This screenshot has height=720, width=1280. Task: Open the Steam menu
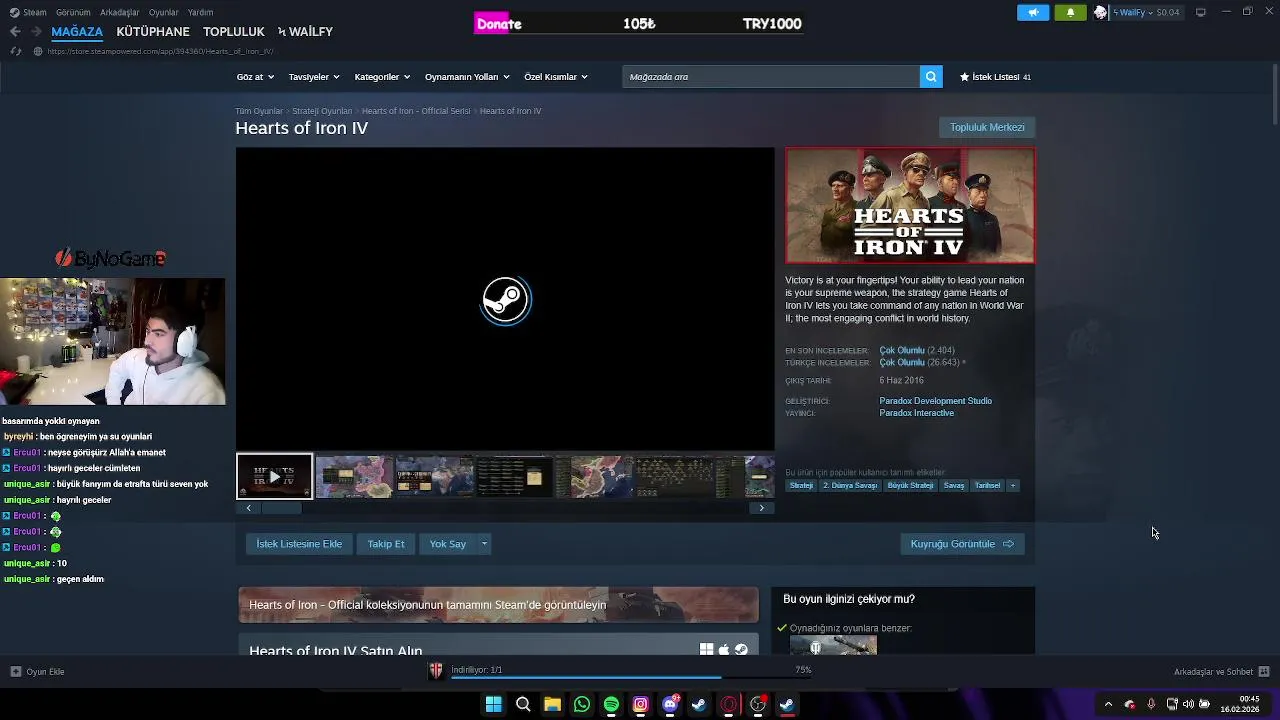[x=29, y=12]
